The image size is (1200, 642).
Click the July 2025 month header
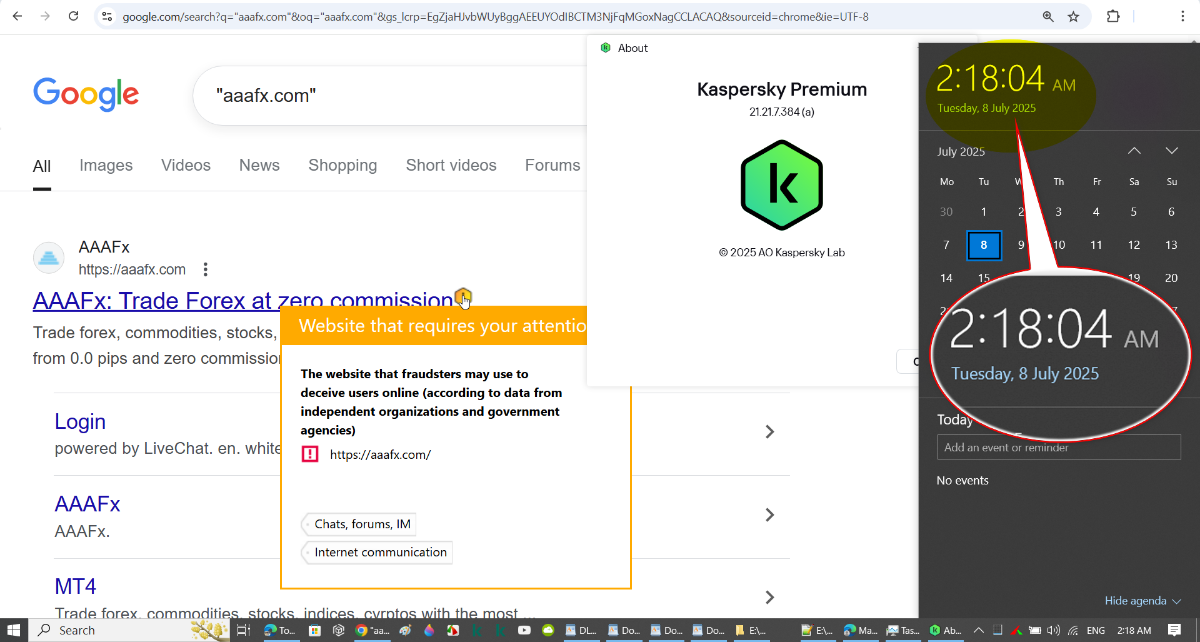point(961,152)
